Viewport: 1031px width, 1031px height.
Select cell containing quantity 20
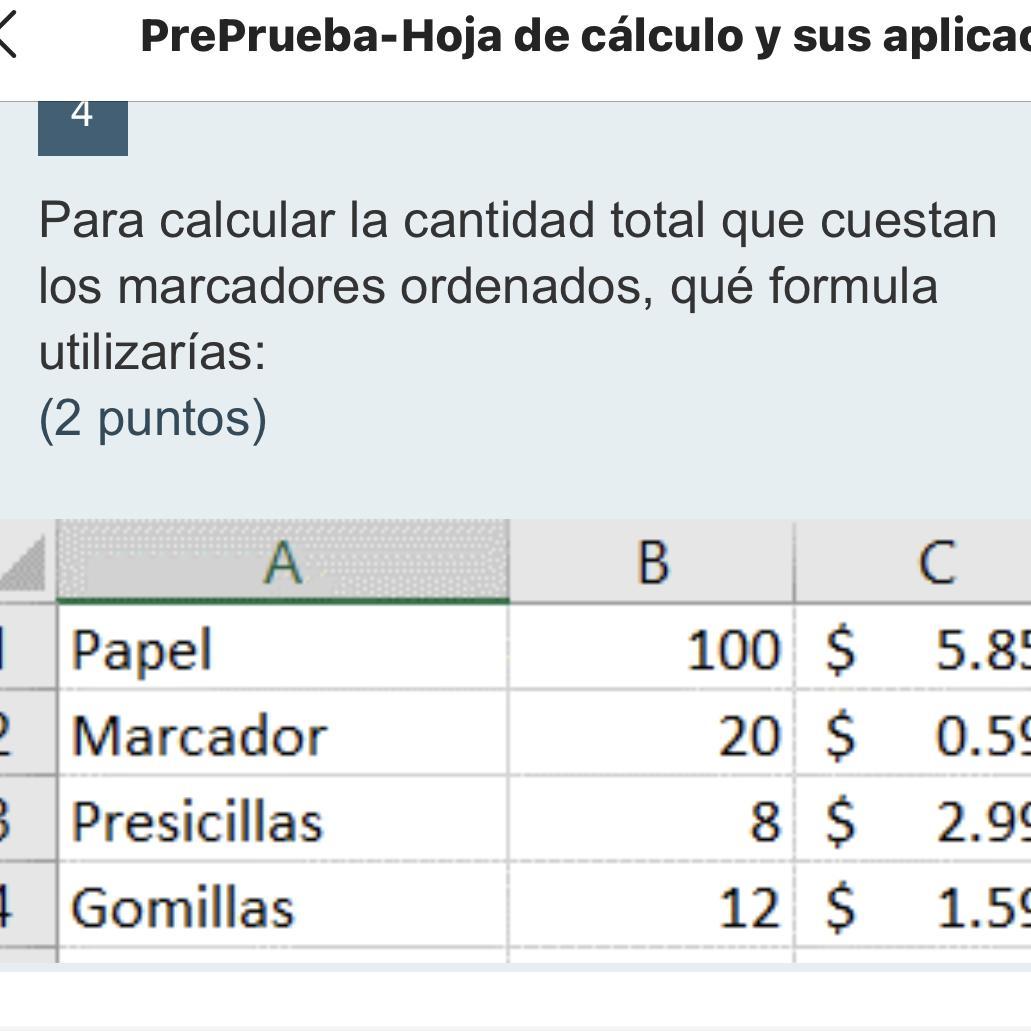pos(651,735)
